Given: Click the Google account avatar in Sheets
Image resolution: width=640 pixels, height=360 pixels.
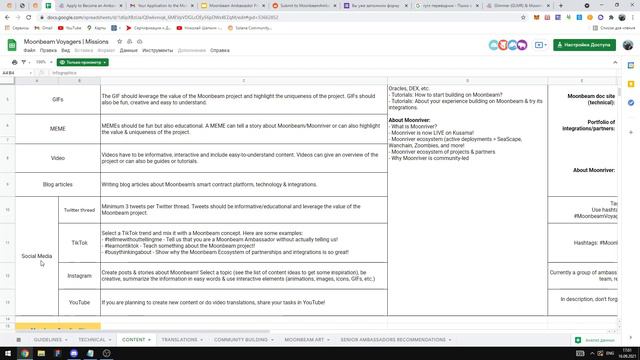Looking at the screenshot, I should (x=628, y=45).
